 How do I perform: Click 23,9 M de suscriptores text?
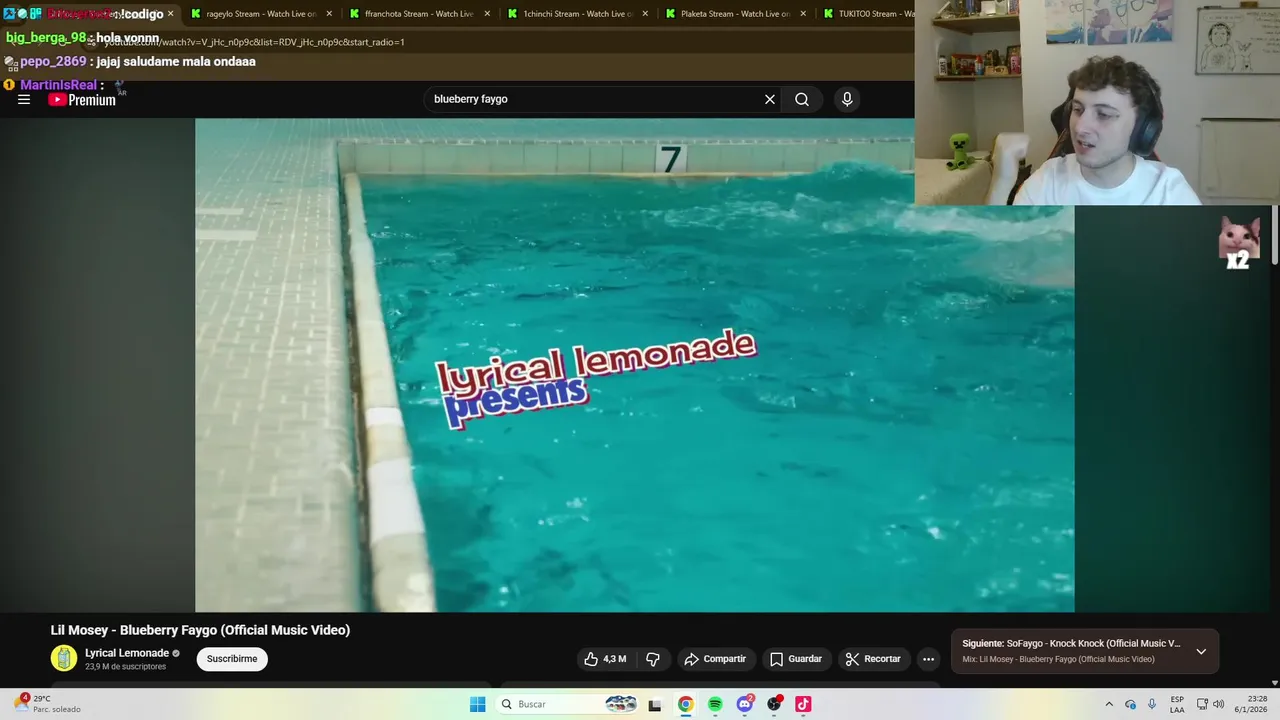coord(125,667)
